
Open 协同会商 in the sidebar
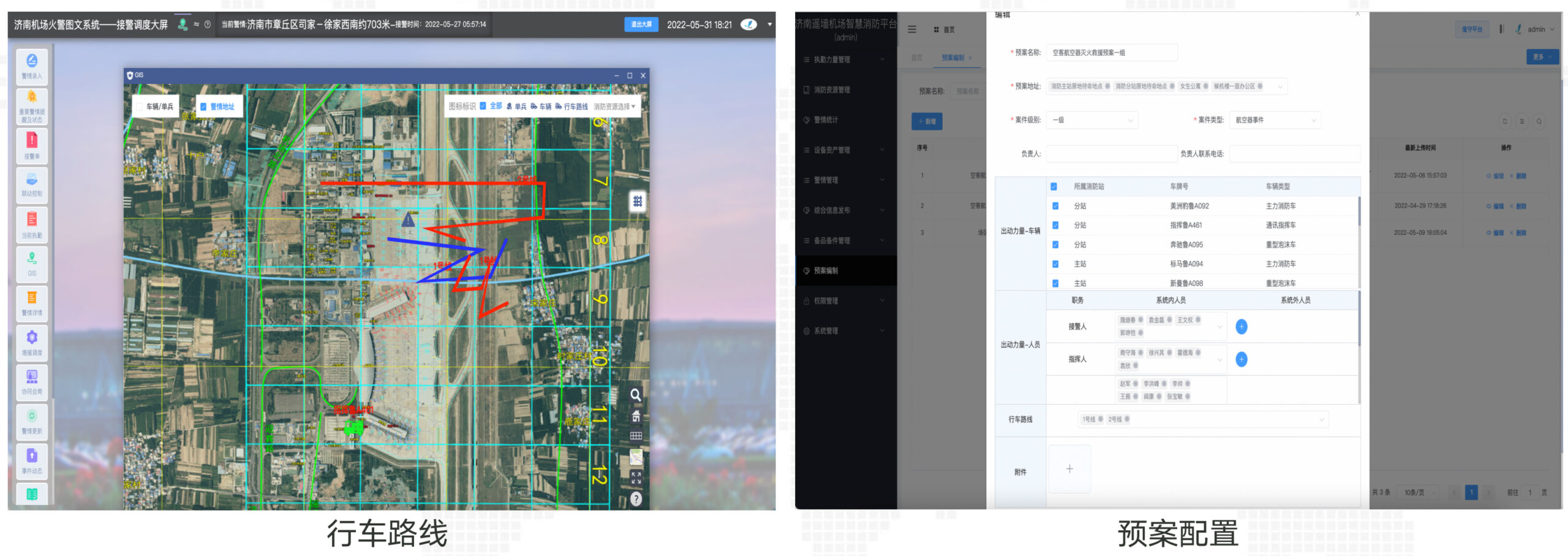tap(32, 381)
